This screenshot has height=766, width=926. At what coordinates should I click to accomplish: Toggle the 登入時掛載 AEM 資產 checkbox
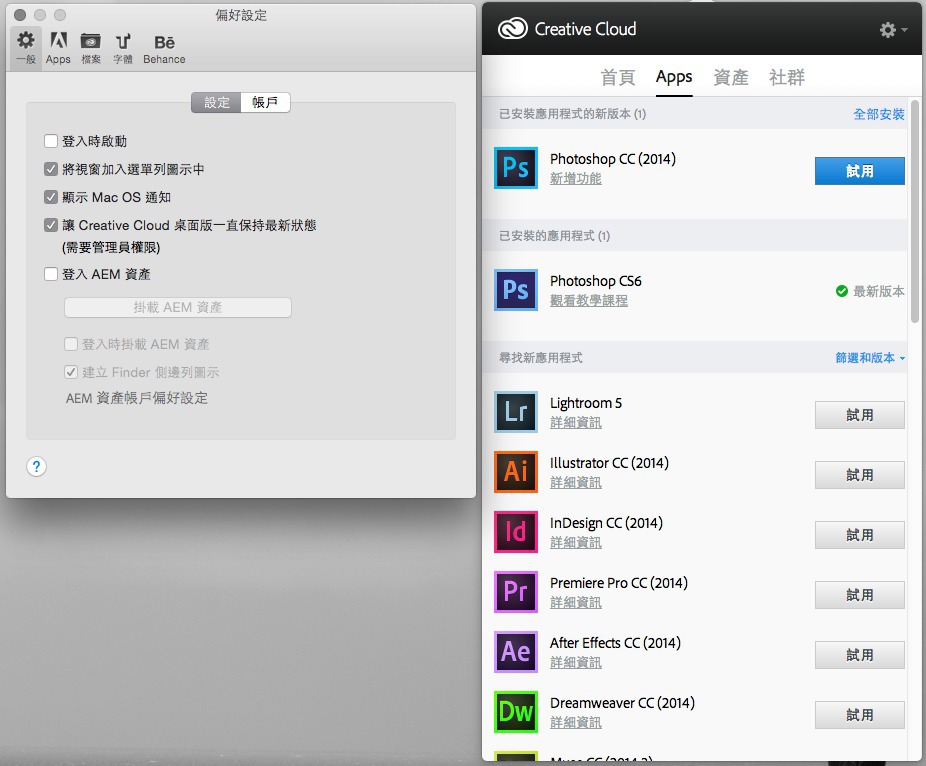(71, 344)
